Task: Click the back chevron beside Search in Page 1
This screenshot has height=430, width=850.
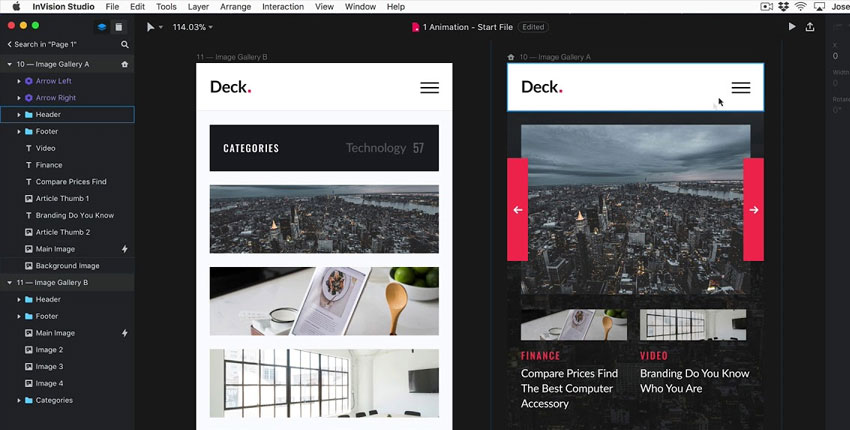Action: click(x=9, y=44)
